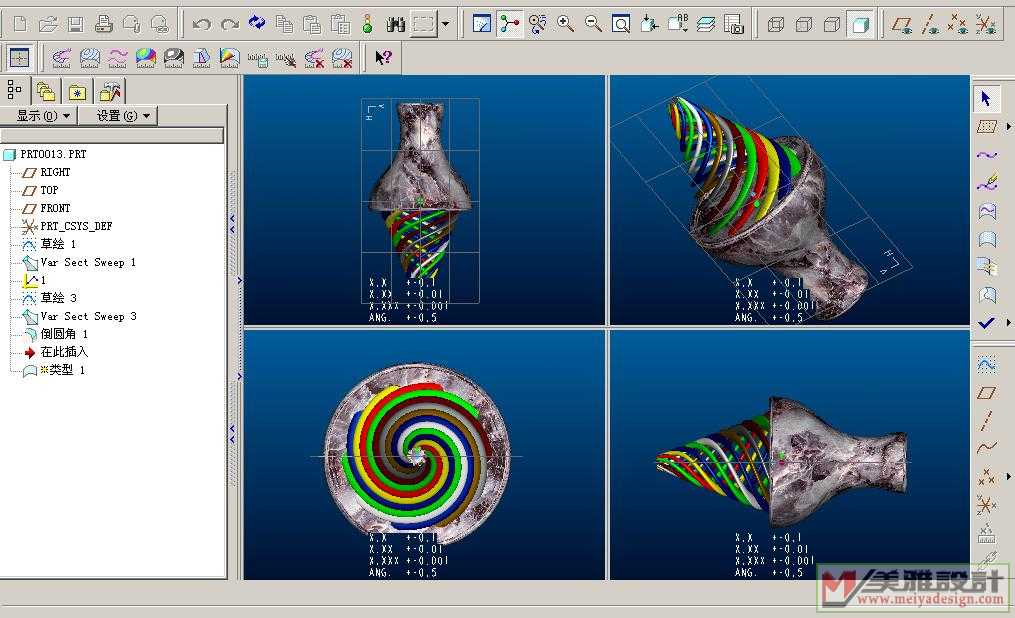Select 倒圆角 1 round feature
The height and width of the screenshot is (618, 1015).
63,334
